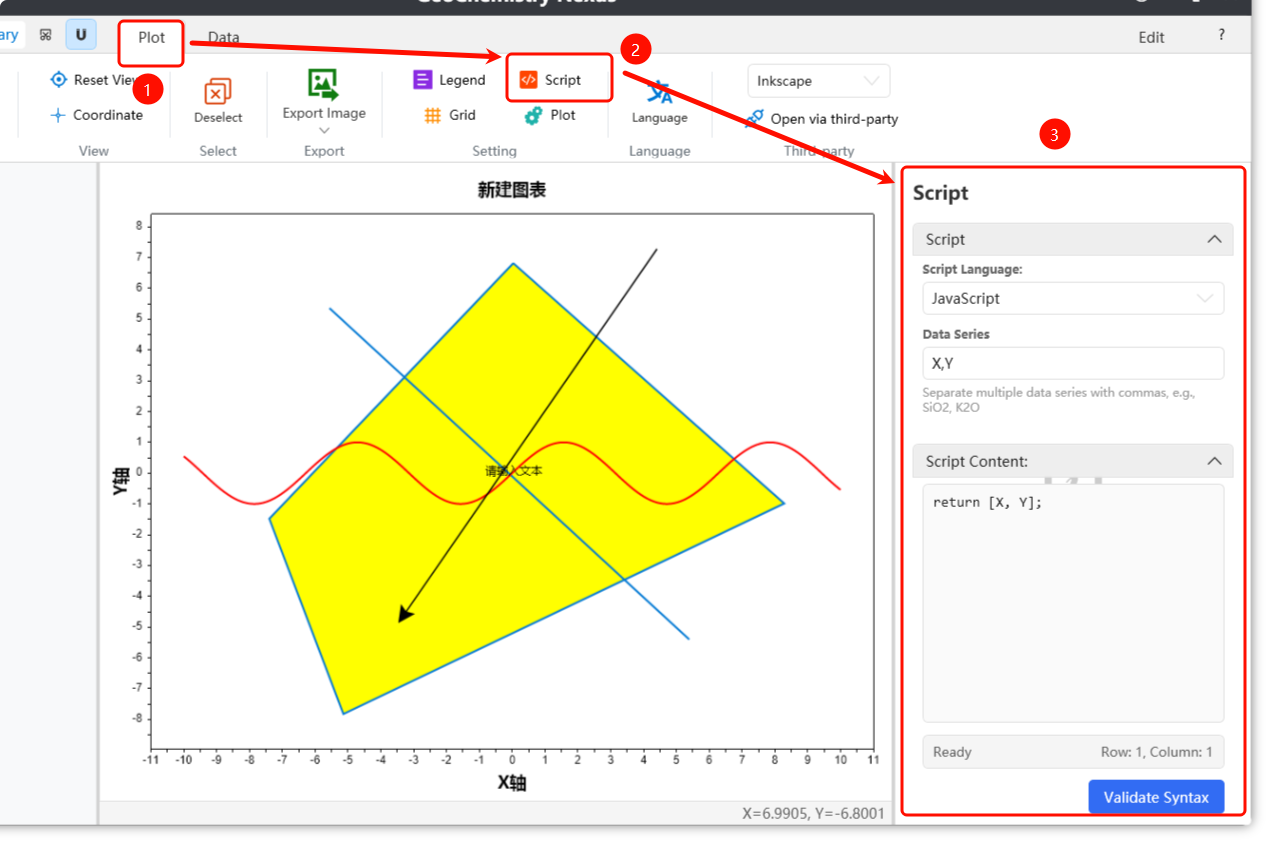
Task: Click the Data Series input field
Action: tap(1072, 363)
